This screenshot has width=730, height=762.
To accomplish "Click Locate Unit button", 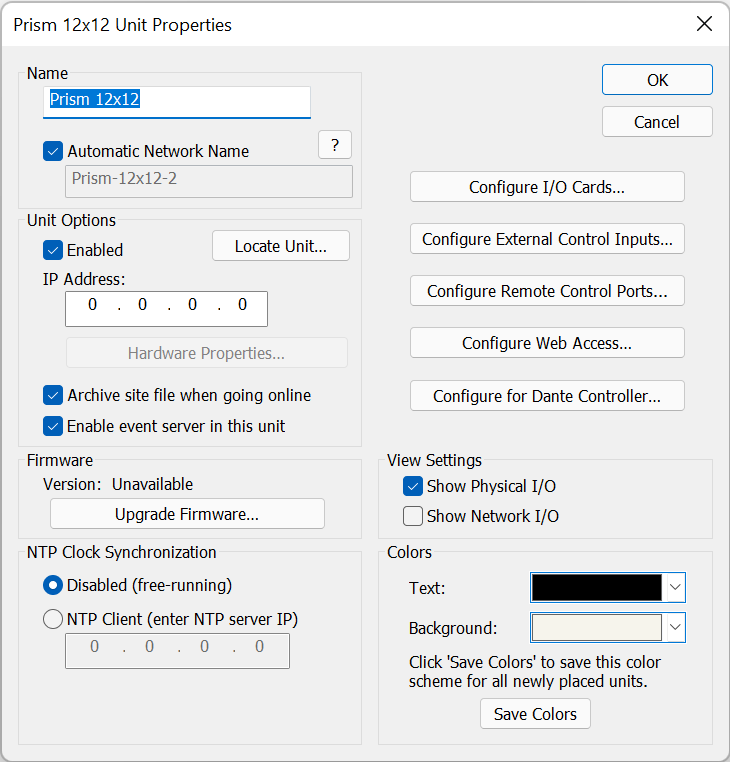I will (281, 246).
